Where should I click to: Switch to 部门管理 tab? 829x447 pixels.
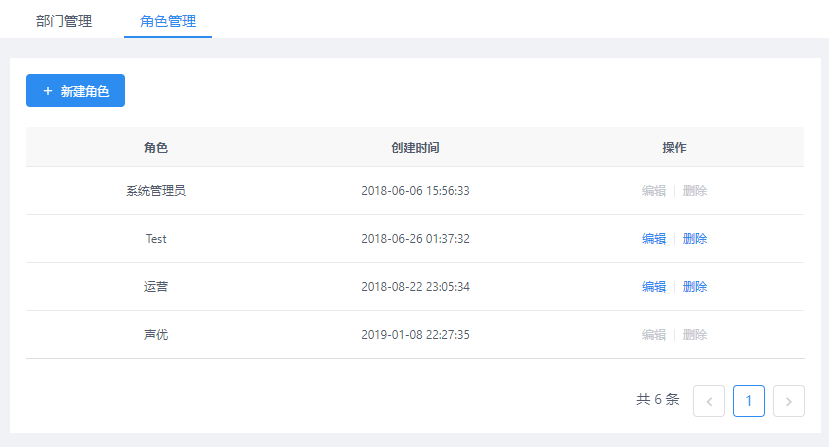(x=64, y=20)
